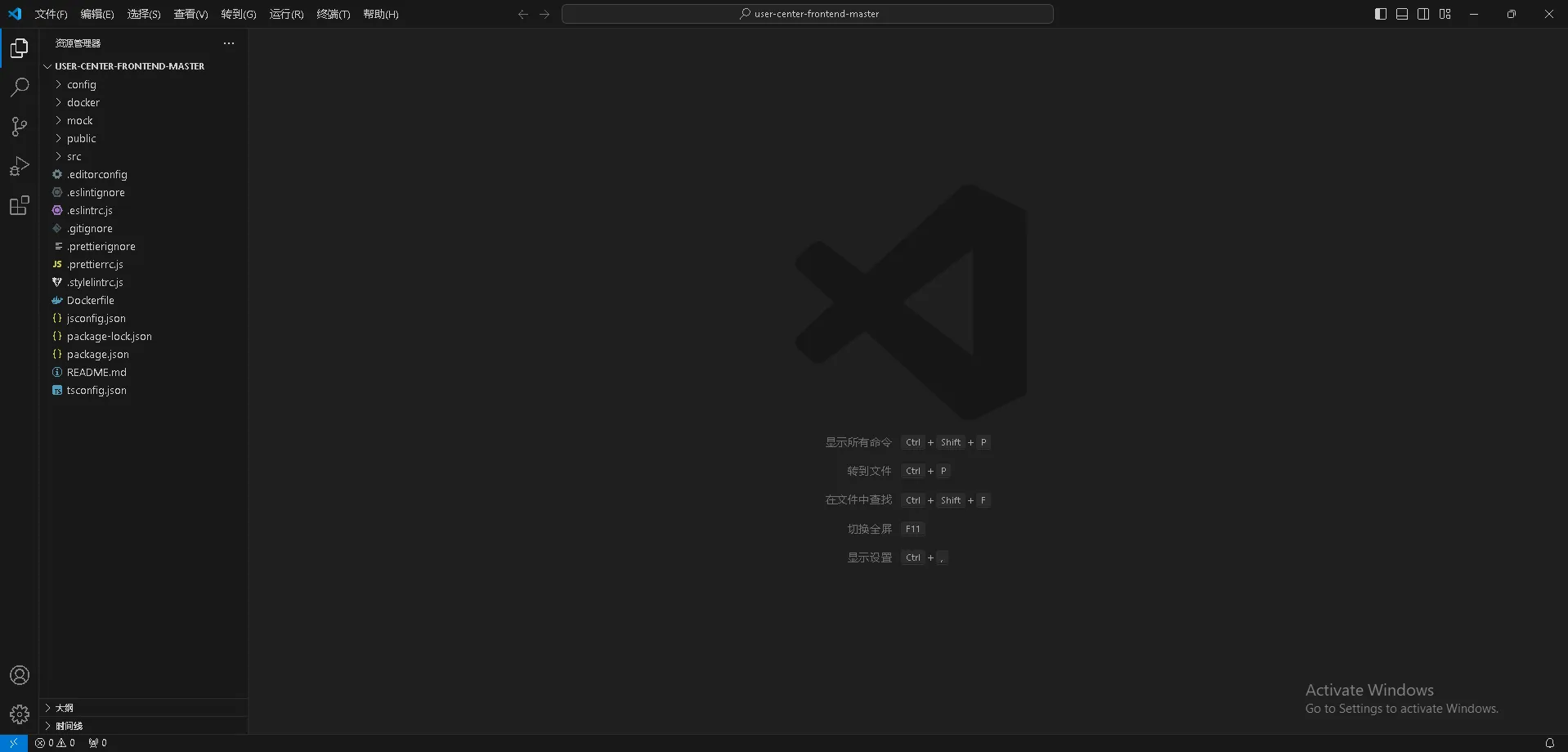The image size is (1568, 752).
Task: Open the .editorconfig file
Action: (x=144, y=174)
